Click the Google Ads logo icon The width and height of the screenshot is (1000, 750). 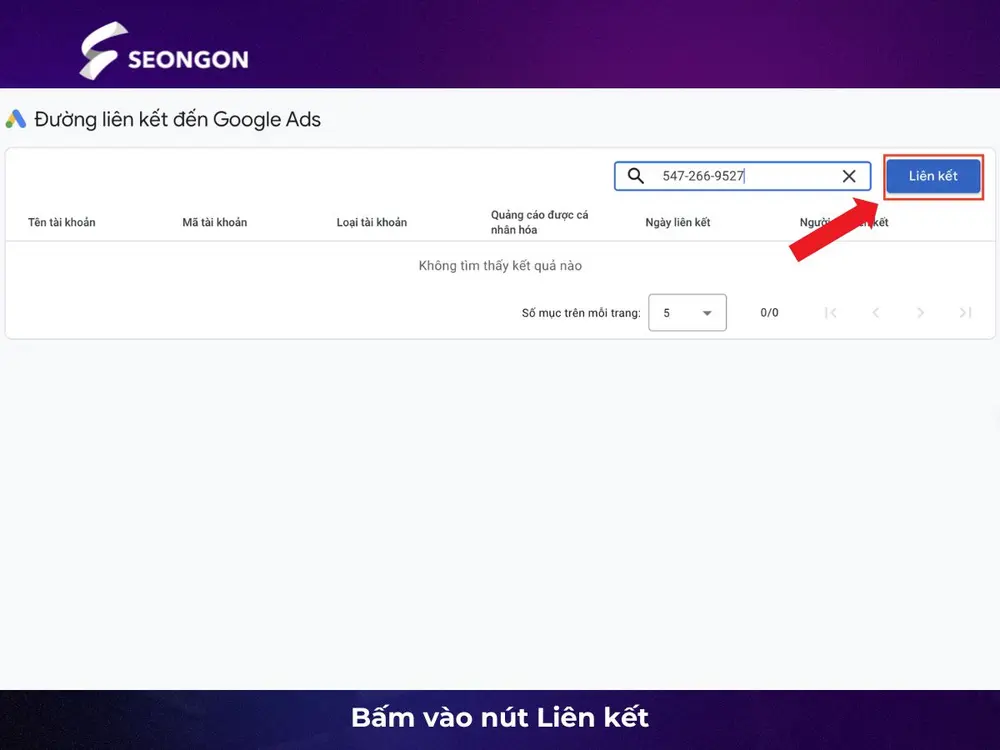pyautogui.click(x=16, y=119)
